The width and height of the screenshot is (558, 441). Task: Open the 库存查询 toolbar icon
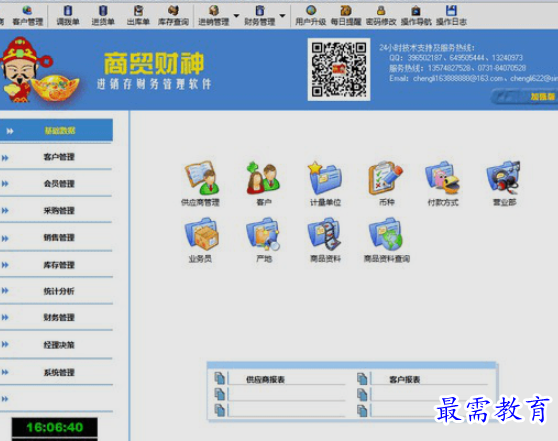click(x=173, y=16)
